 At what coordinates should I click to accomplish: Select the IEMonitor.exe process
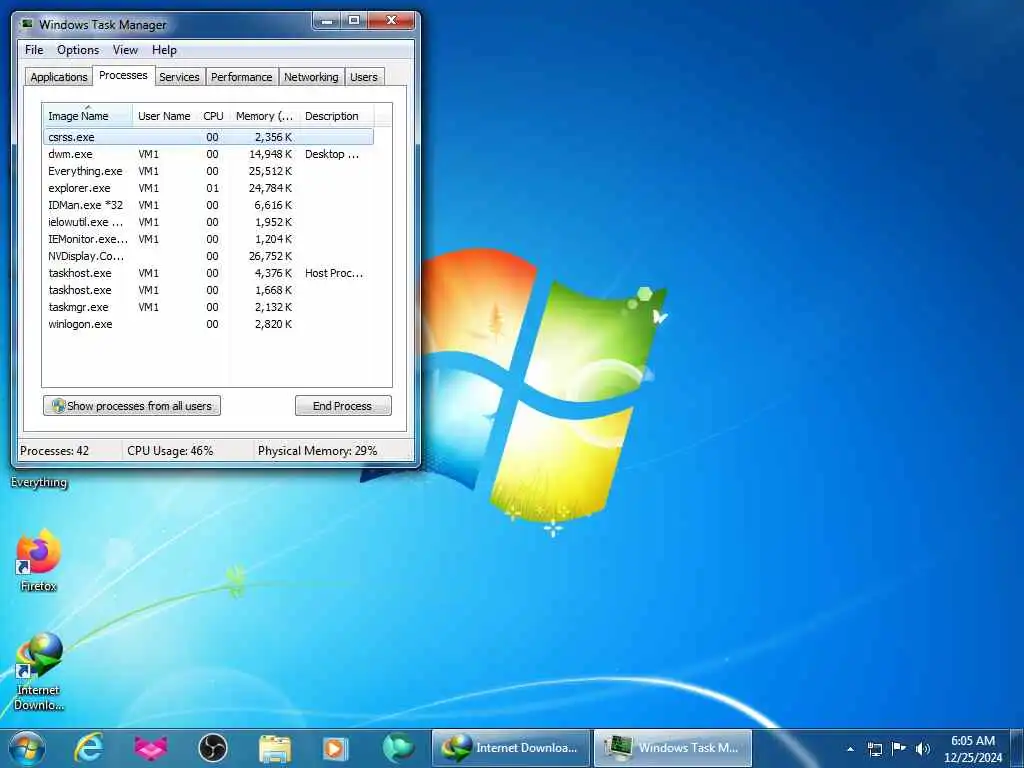208,239
